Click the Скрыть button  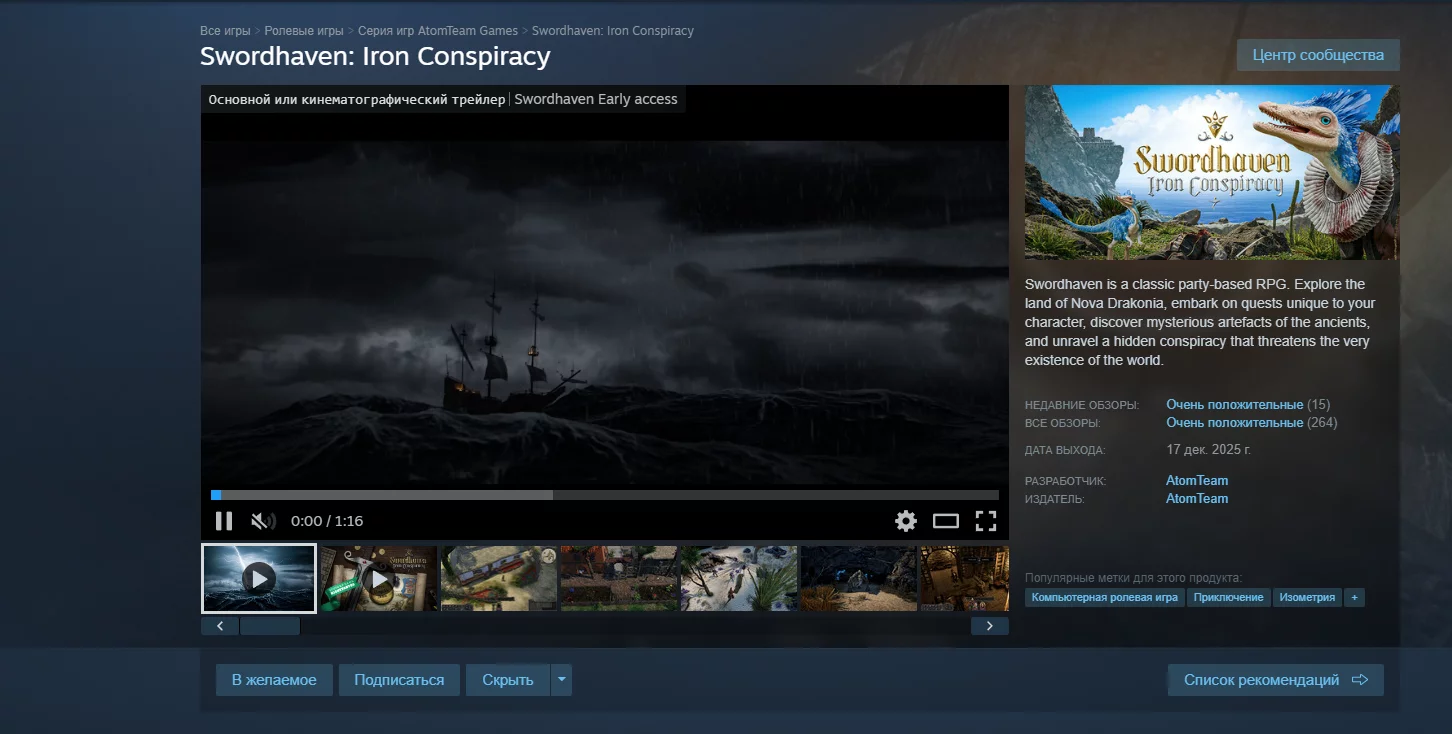pyautogui.click(x=508, y=680)
